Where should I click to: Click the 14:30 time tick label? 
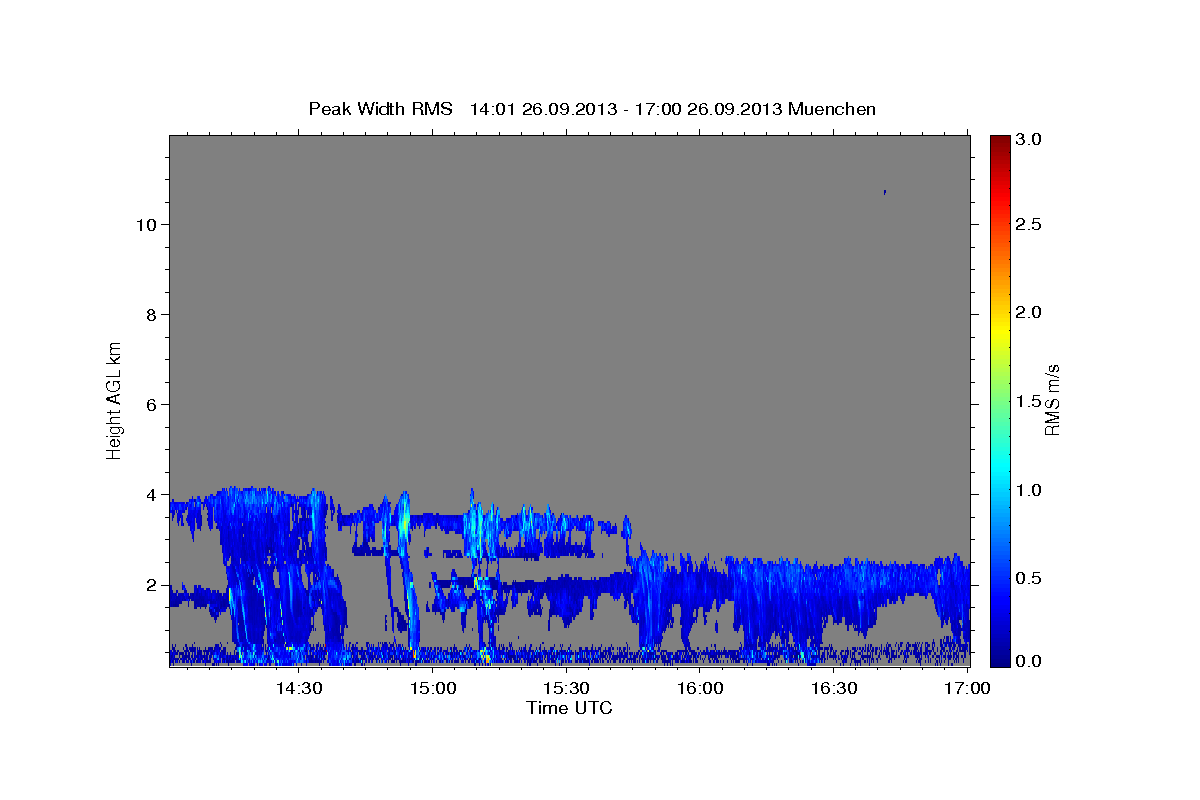pyautogui.click(x=298, y=688)
